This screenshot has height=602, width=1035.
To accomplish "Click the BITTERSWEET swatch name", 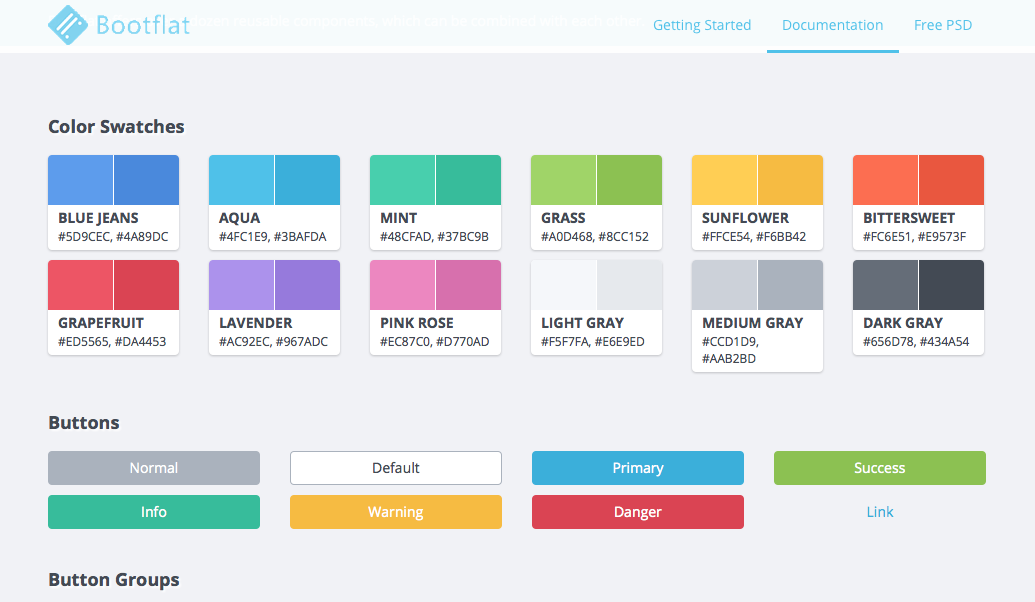I will pos(909,218).
